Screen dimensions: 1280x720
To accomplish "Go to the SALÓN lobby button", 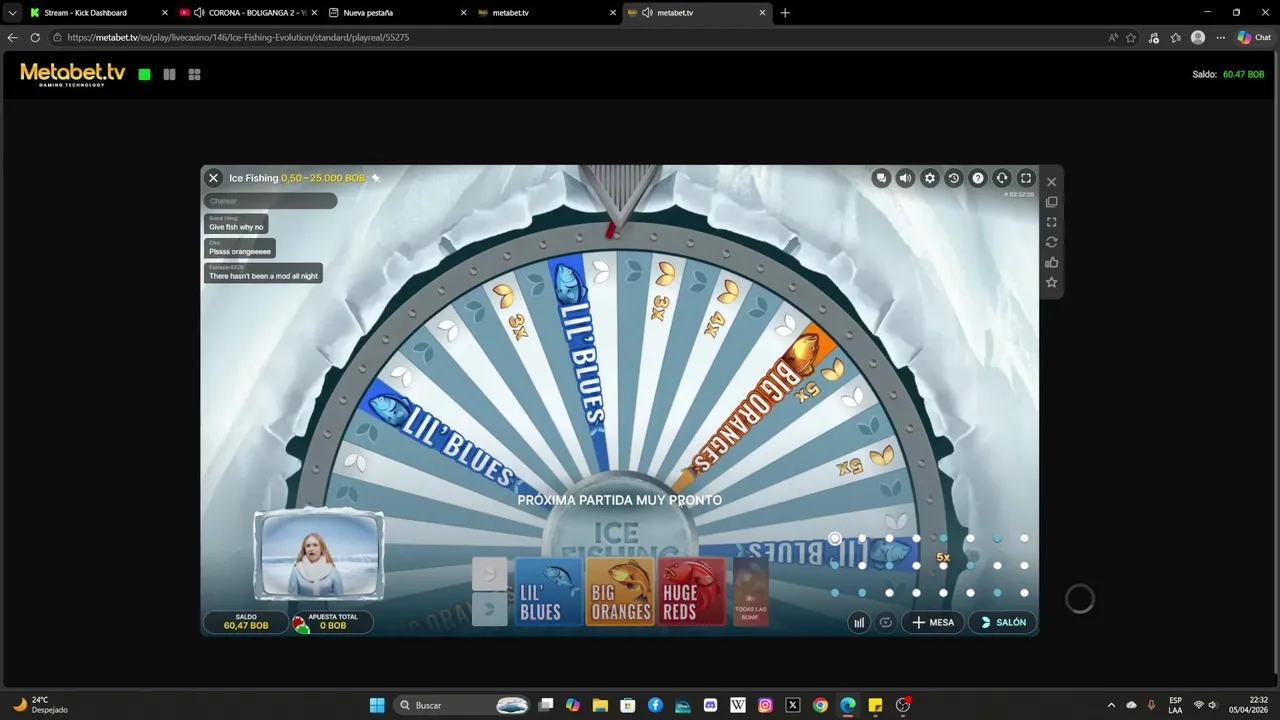I will coord(1003,622).
